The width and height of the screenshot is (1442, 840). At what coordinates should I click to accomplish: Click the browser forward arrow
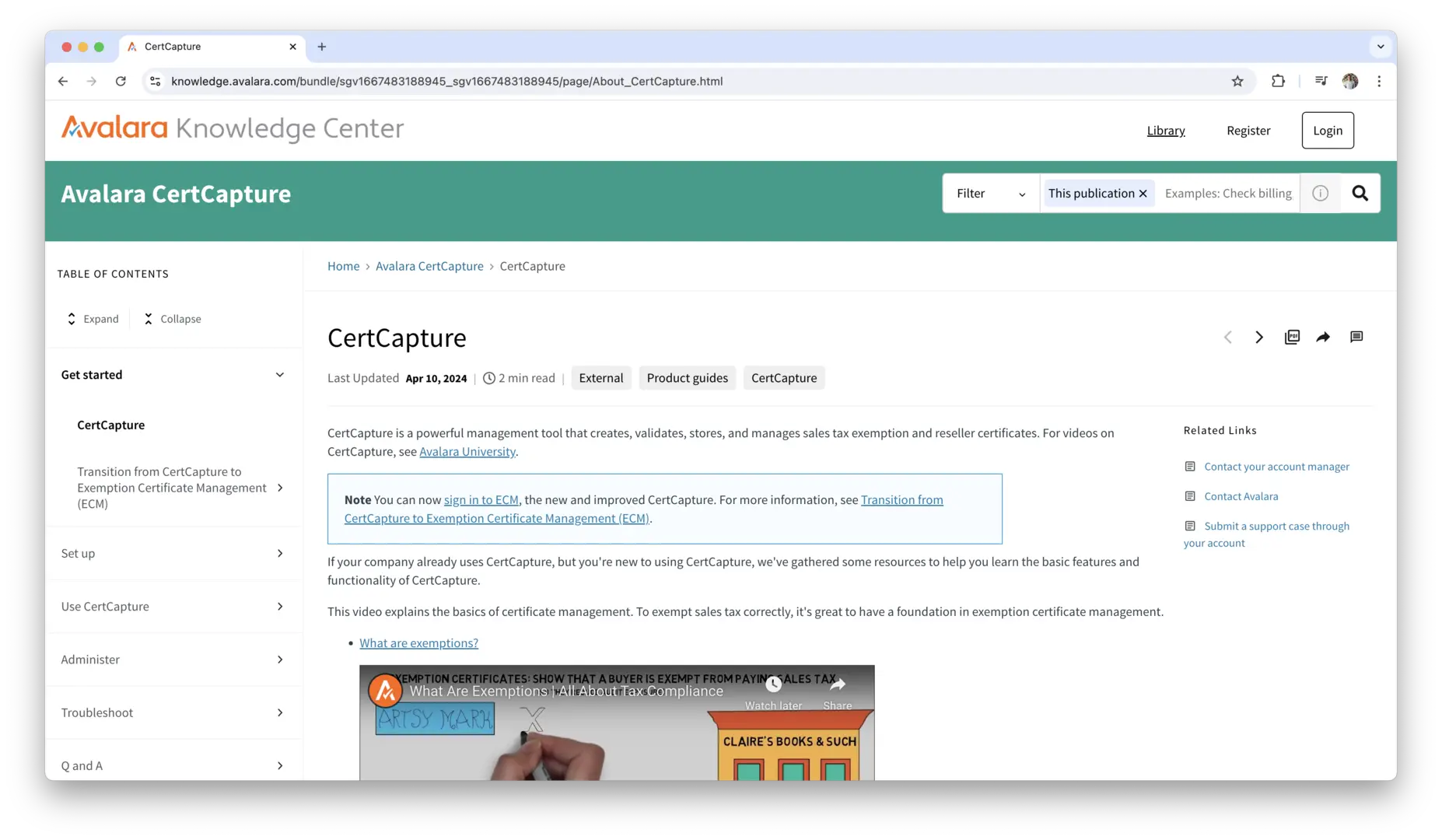(92, 81)
